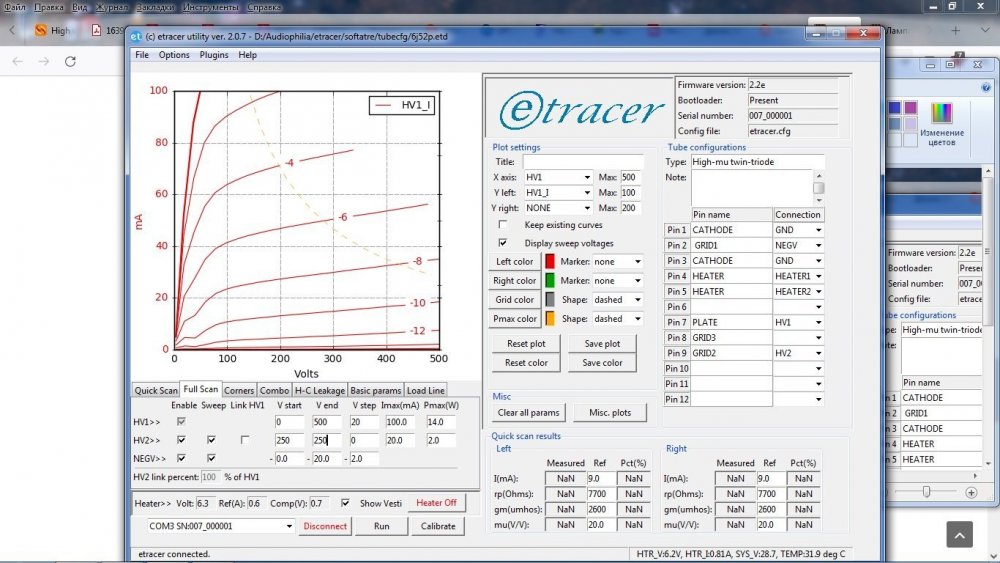
Task: Open the Pin 7 connection dropdown
Action: coord(818,323)
